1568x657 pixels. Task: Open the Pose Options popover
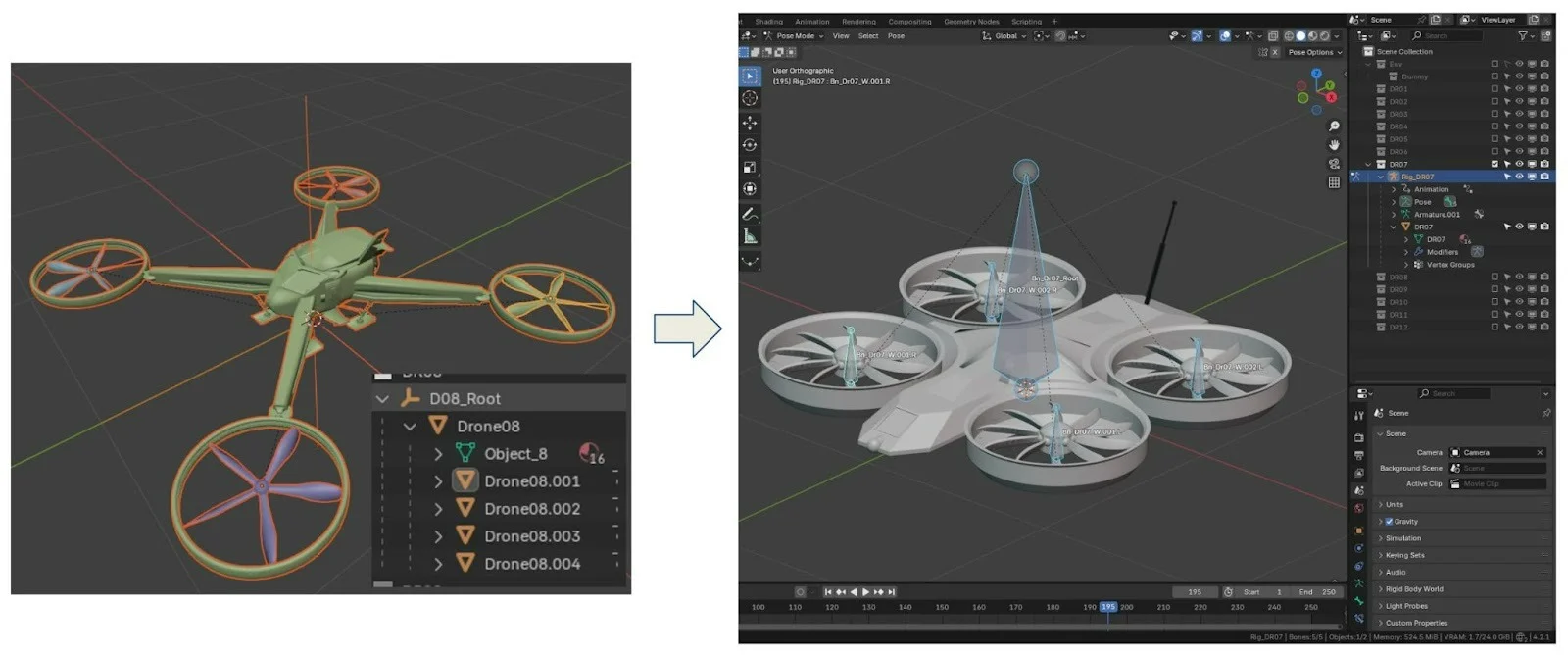(1314, 52)
